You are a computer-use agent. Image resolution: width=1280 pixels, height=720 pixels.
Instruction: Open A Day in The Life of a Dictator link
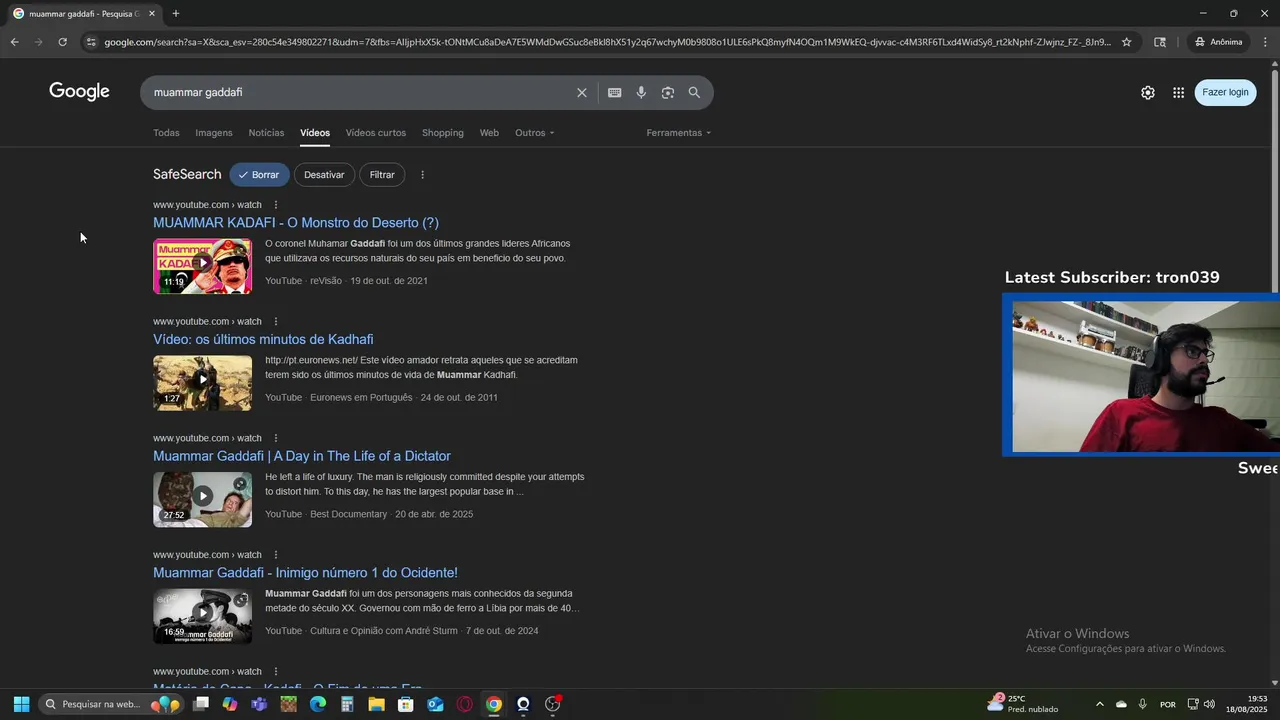tap(302, 456)
